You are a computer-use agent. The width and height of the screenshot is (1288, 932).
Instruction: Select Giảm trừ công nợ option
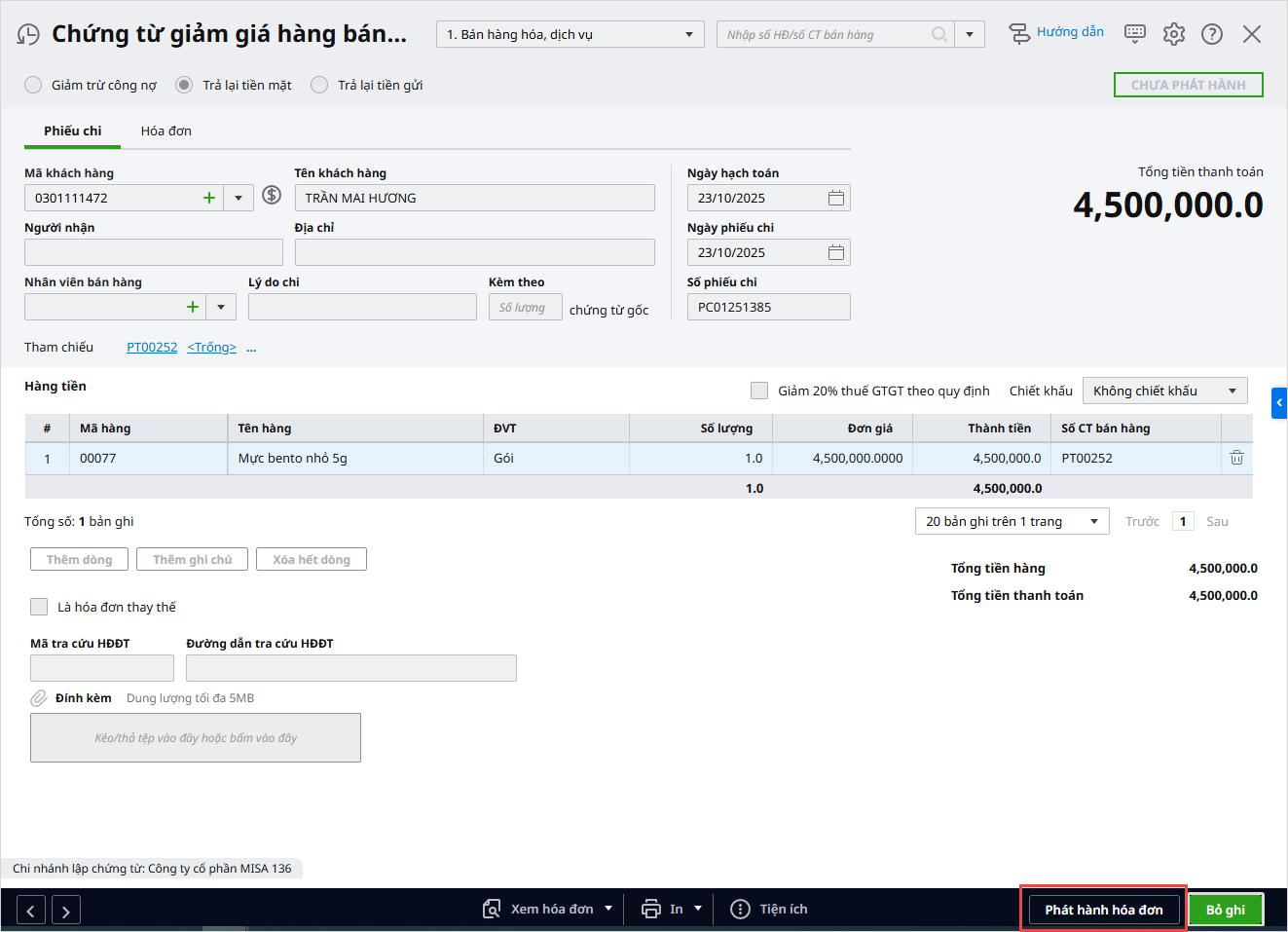click(34, 85)
